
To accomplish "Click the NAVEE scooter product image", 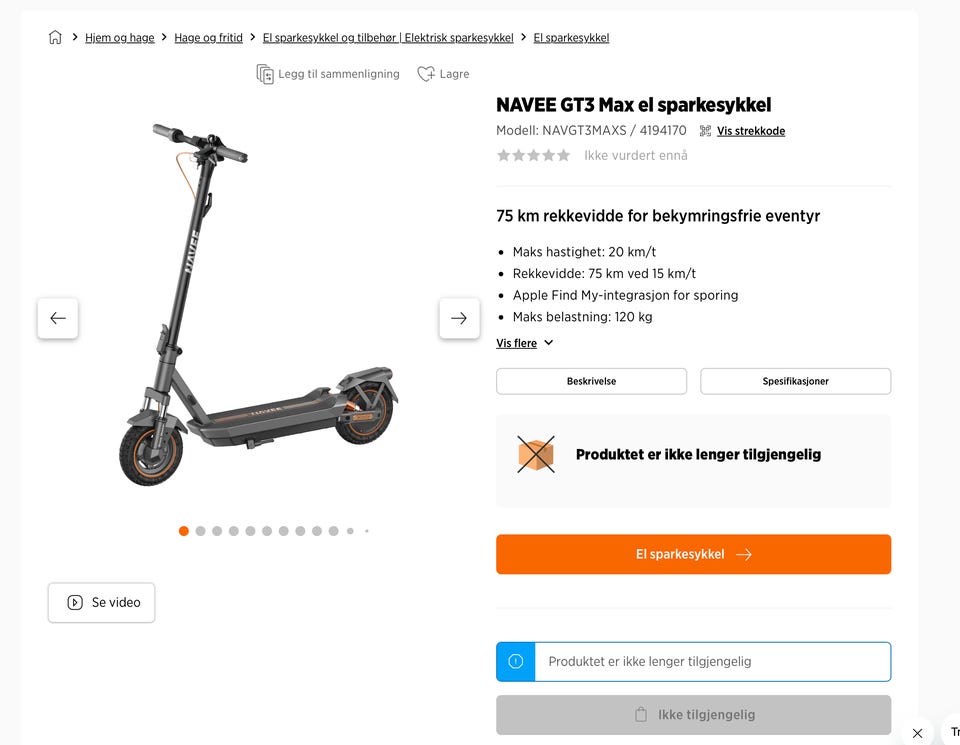I will (258, 304).
